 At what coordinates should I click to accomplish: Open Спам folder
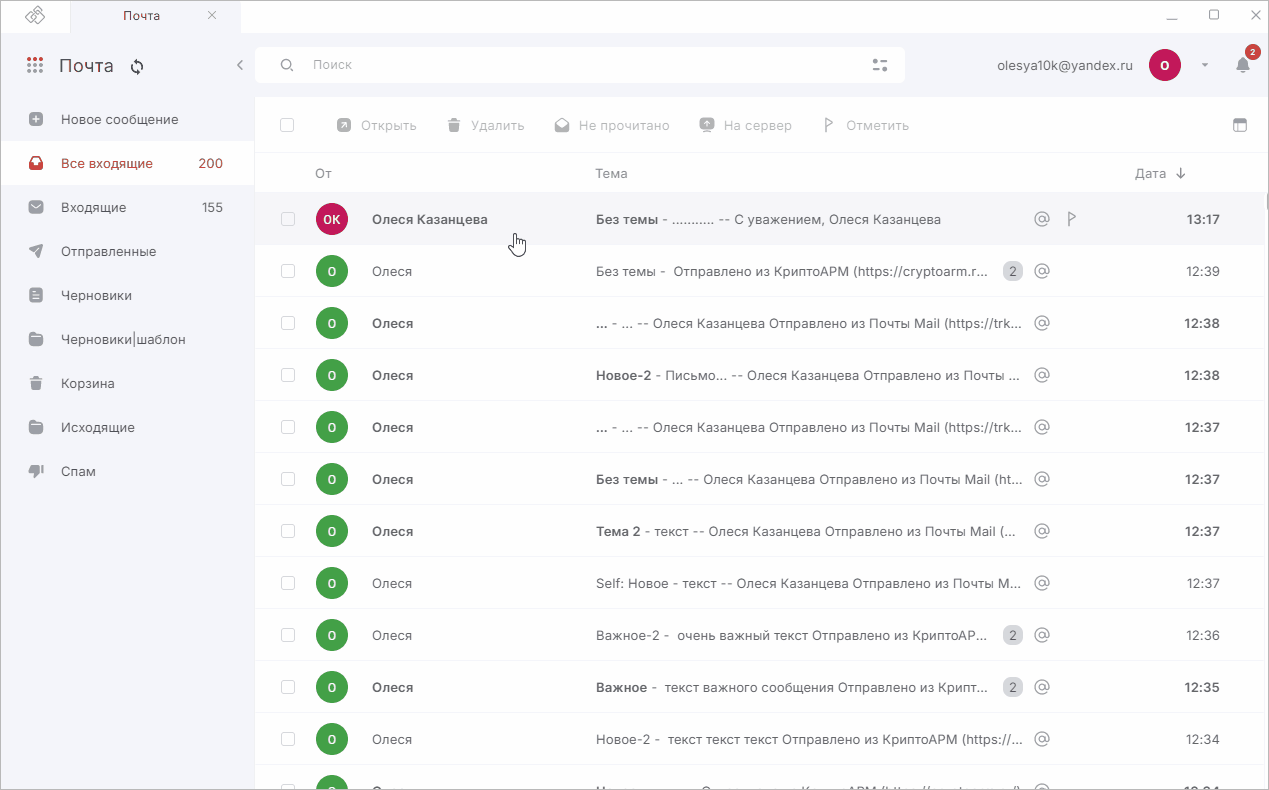127,471
